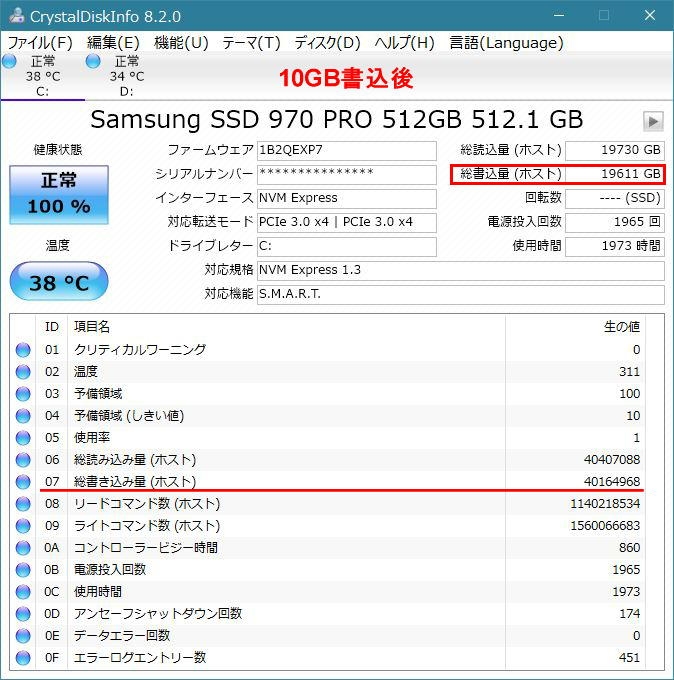Viewport: 674px width, 680px height.
Task: Click the 正常 100 % health status button
Action: coord(59,194)
